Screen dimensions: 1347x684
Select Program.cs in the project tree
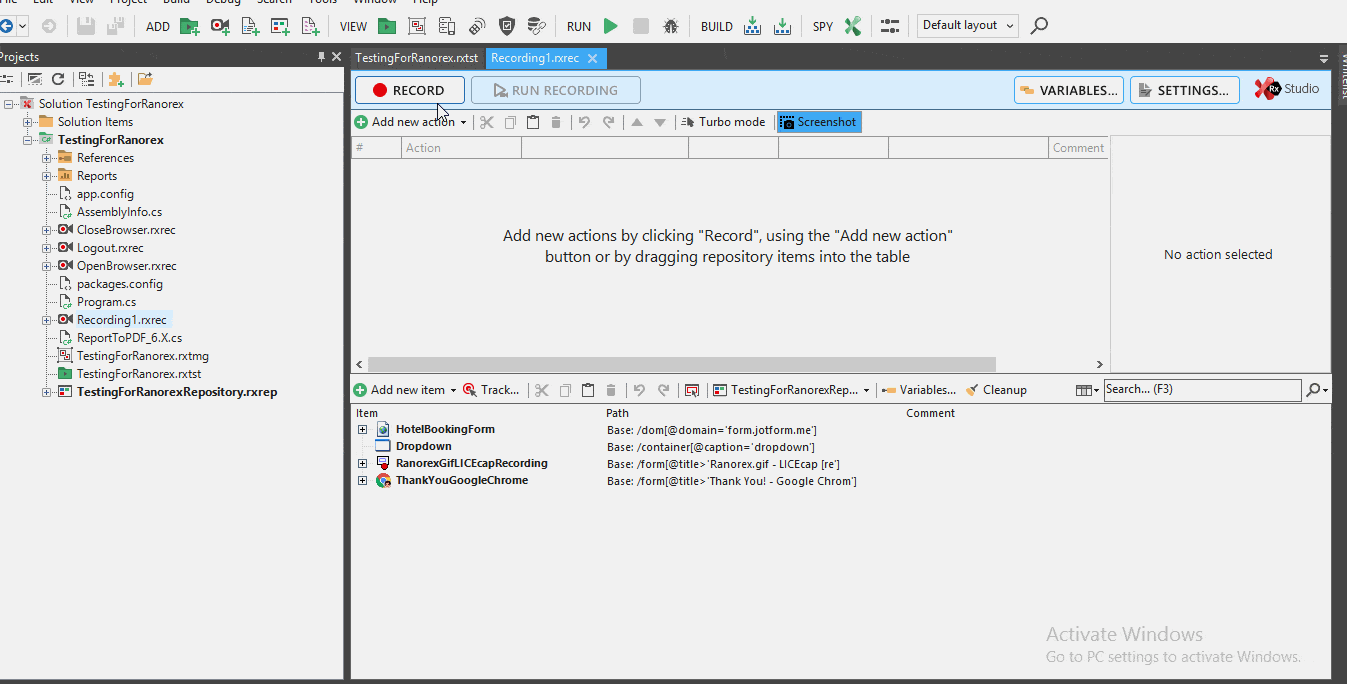coord(106,302)
